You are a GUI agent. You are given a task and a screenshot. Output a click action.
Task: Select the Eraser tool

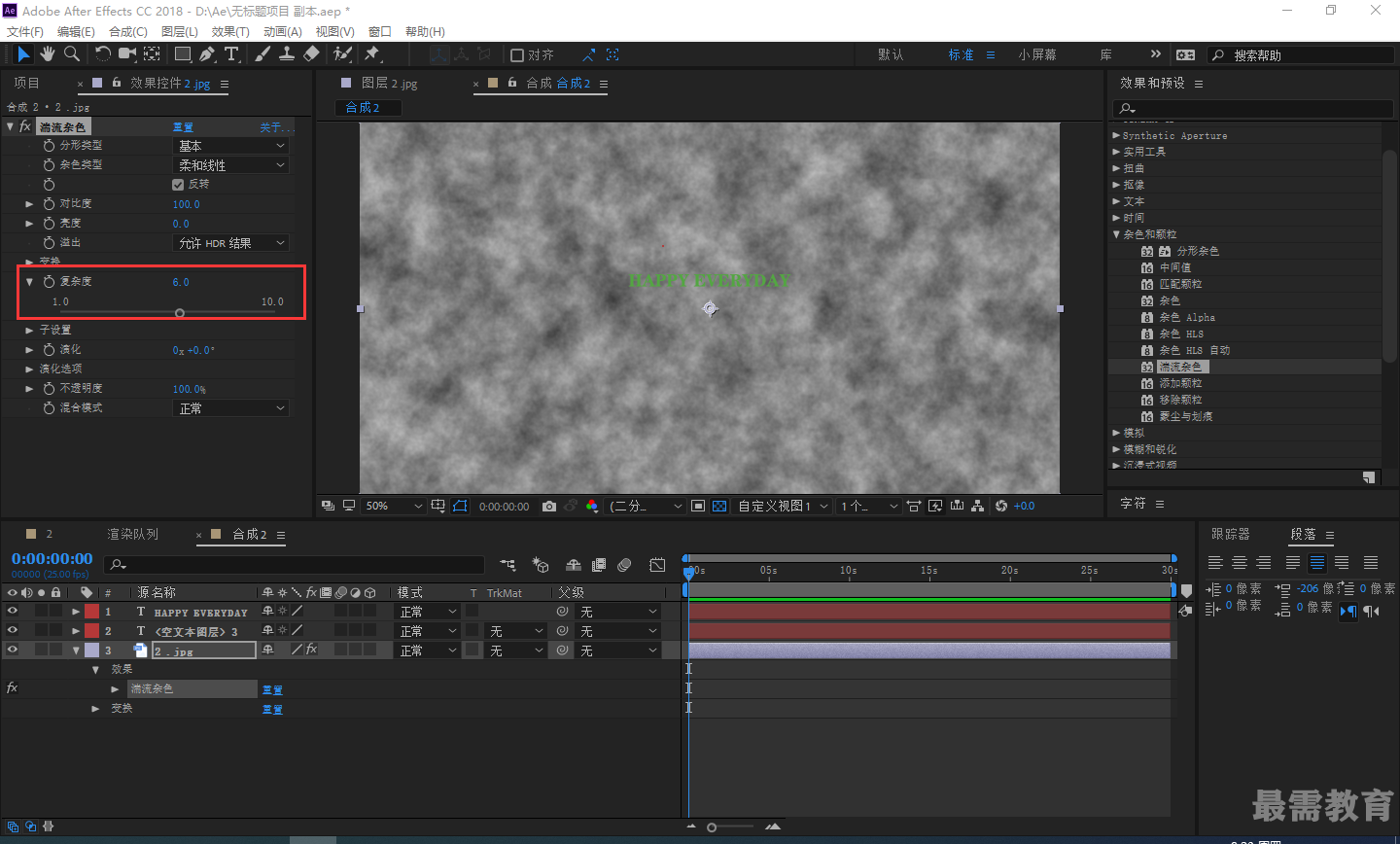click(311, 54)
